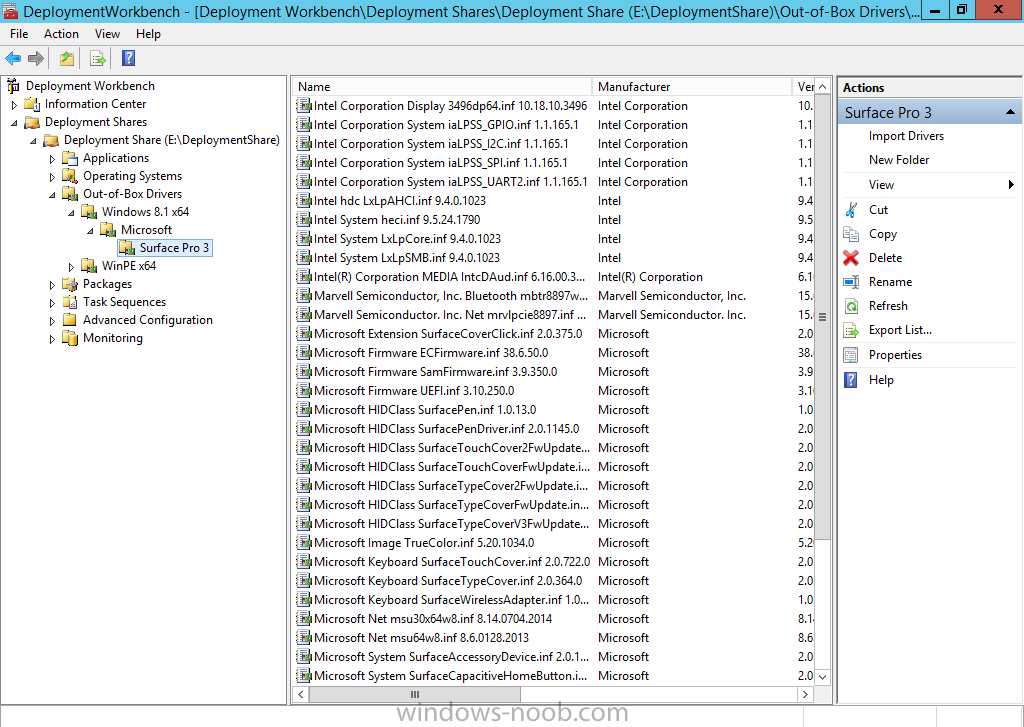Click the Packages folder icon

70,284
